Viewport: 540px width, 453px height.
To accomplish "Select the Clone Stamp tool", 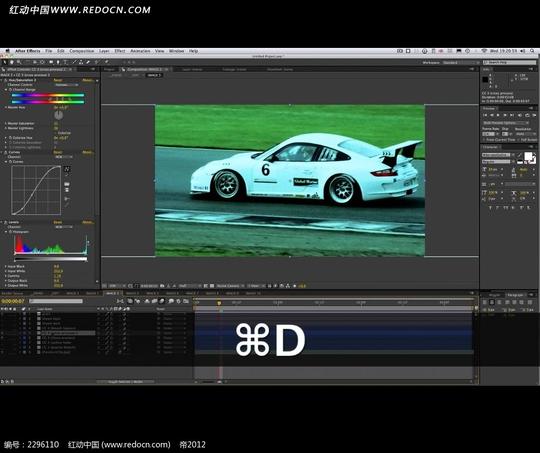I will (x=81, y=62).
